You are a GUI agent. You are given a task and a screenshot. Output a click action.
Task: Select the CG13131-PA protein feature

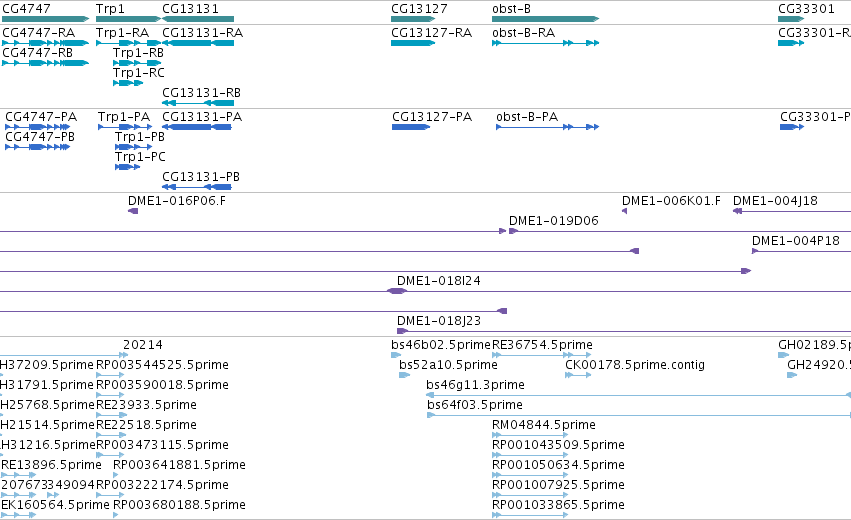pos(196,127)
